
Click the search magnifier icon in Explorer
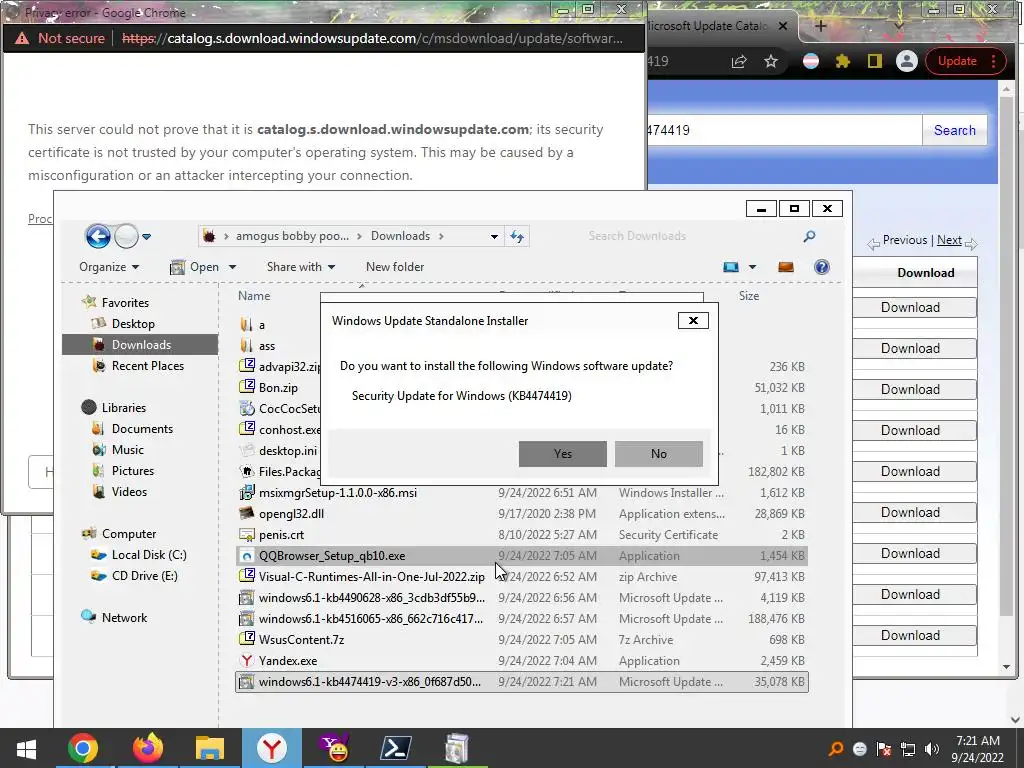809,236
